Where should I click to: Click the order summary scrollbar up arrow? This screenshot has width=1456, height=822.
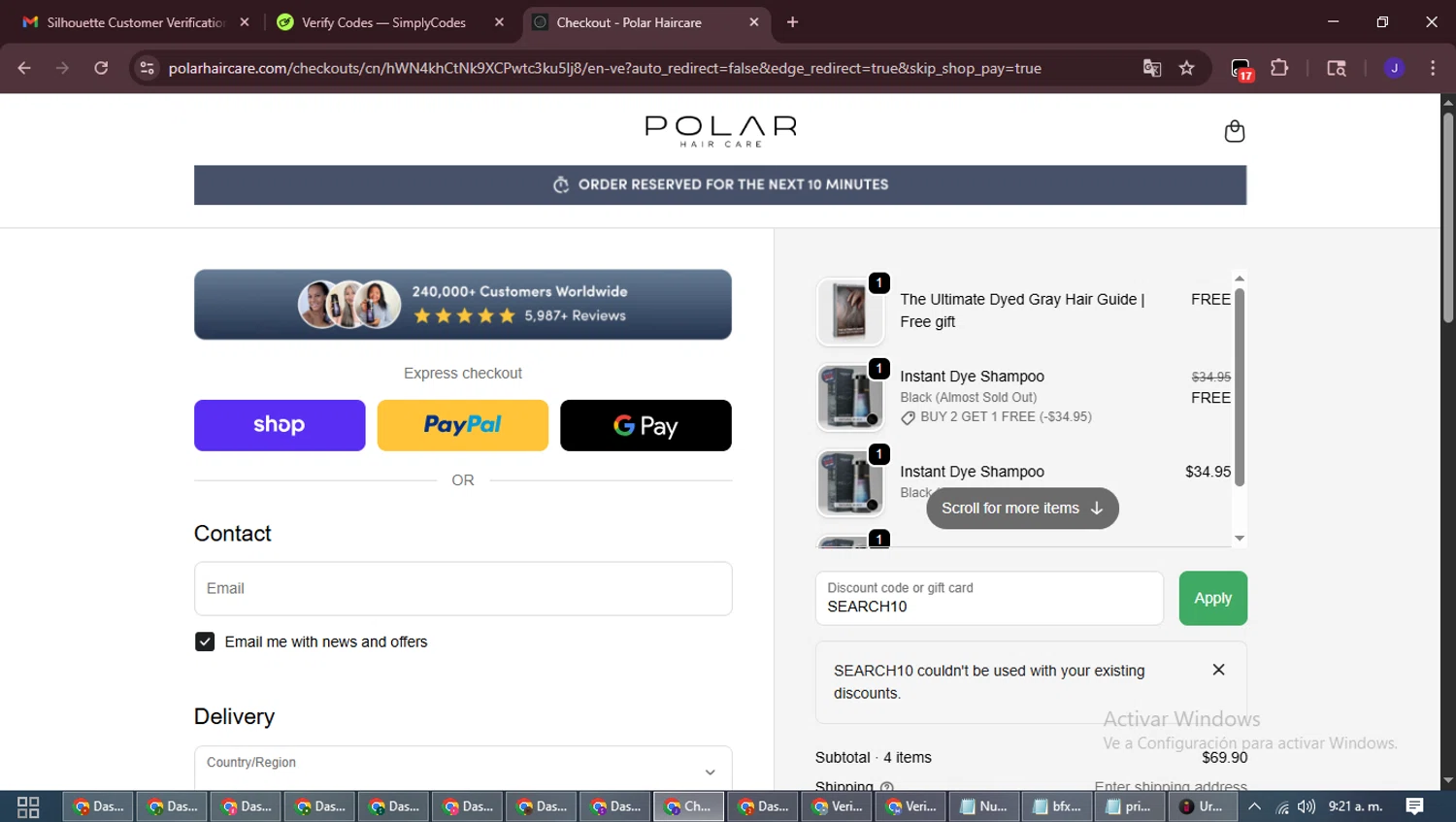pos(1240,279)
